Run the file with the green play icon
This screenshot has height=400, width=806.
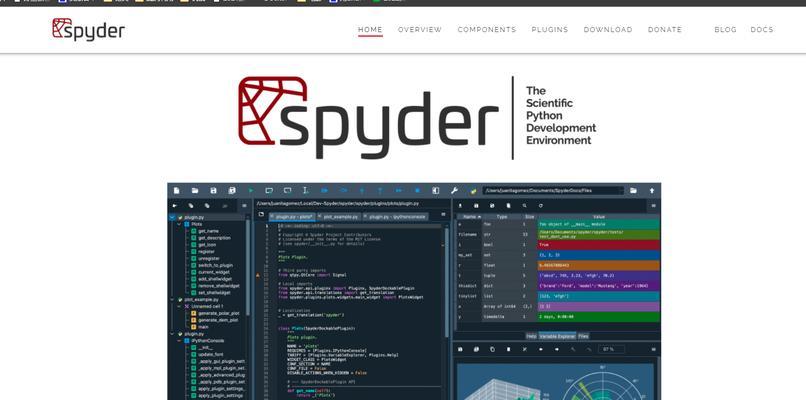[x=251, y=190]
